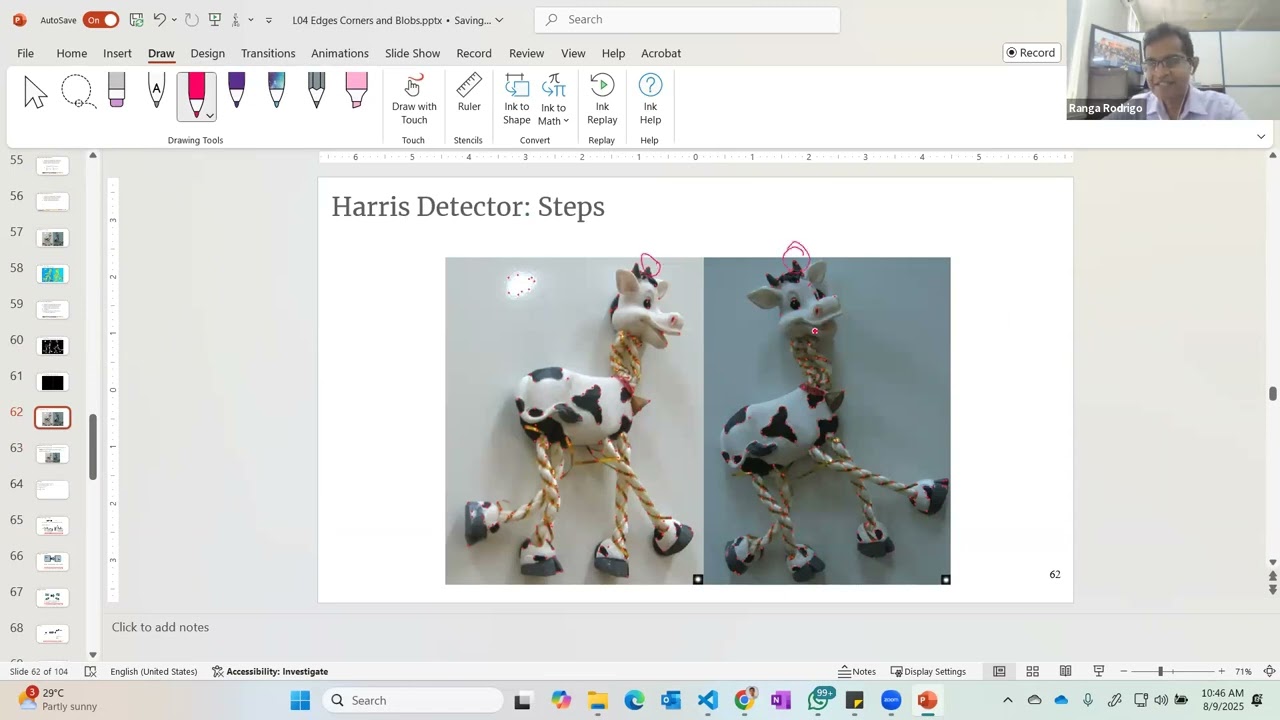Adjust the zoom slider handle
Image resolution: width=1280 pixels, height=720 pixels.
pyautogui.click(x=1160, y=671)
